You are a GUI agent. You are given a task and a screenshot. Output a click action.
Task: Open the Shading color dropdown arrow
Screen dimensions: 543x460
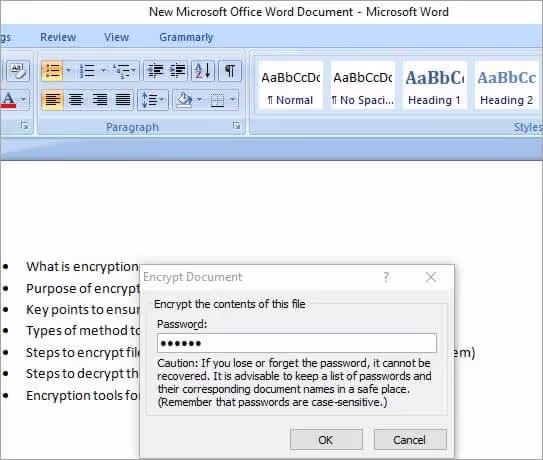[x=199, y=100]
